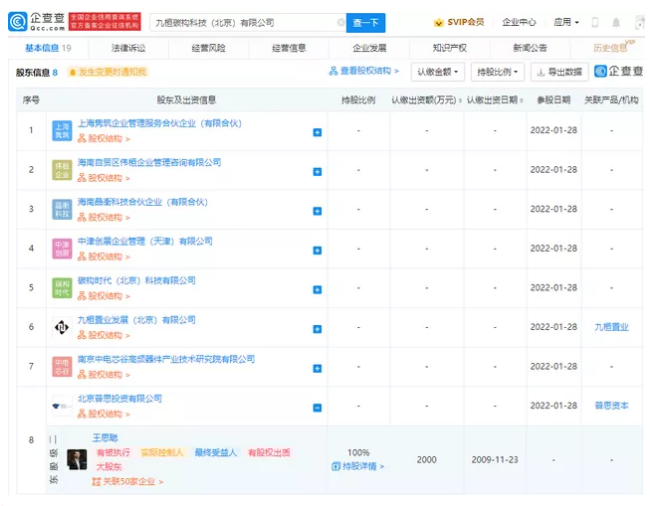Click the 有被执行 tag
This screenshot has width=650, height=506.
click(x=114, y=453)
